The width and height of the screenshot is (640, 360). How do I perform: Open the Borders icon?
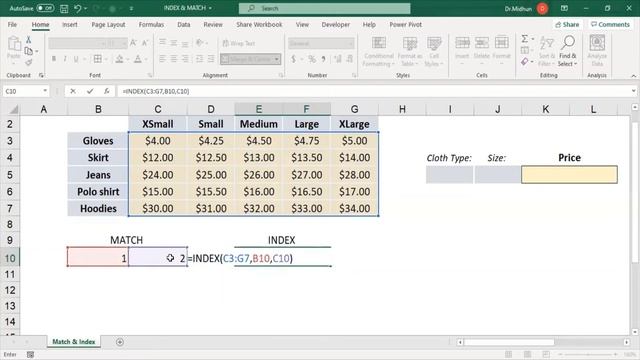coord(98,59)
